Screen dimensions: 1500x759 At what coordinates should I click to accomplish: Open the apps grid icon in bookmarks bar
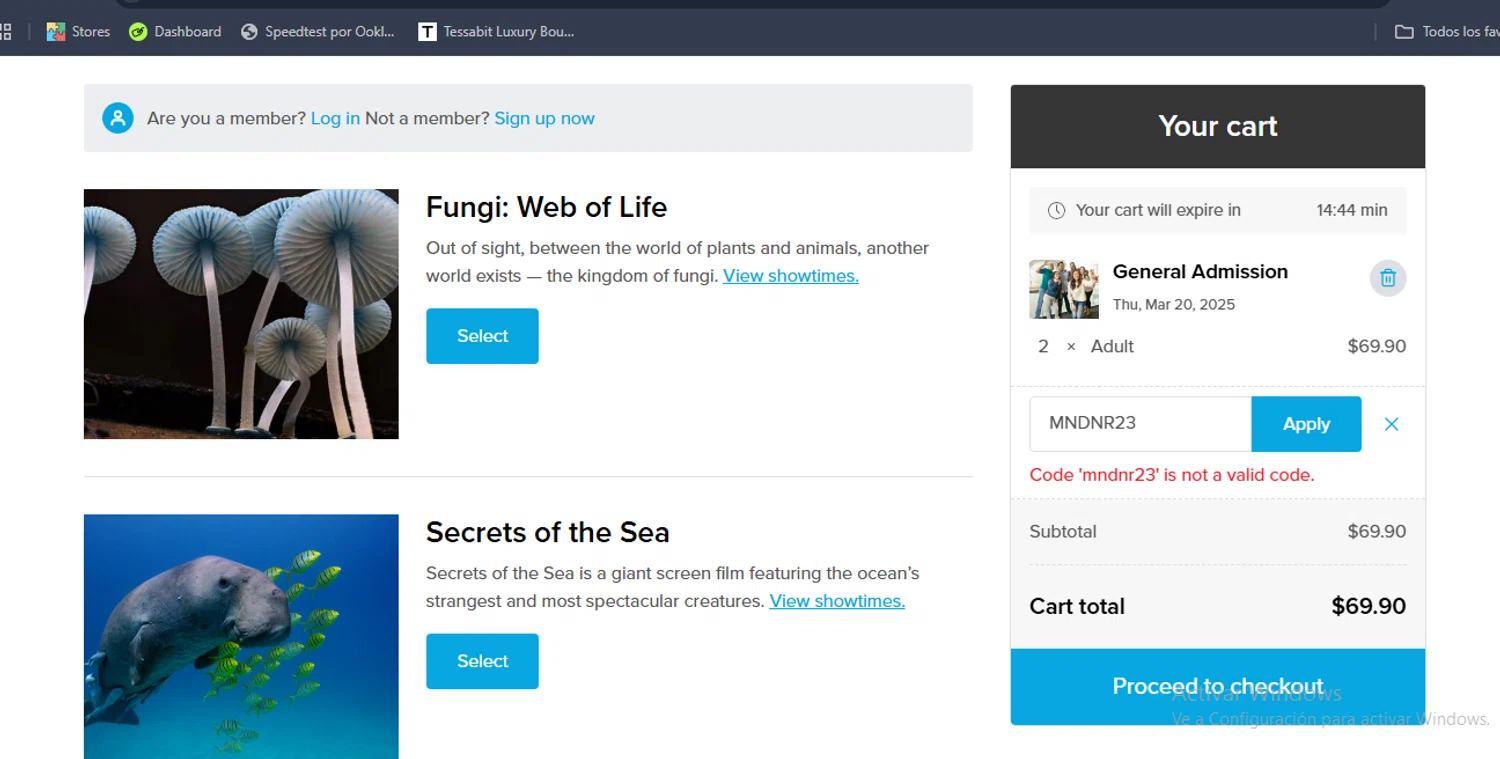coord(5,32)
